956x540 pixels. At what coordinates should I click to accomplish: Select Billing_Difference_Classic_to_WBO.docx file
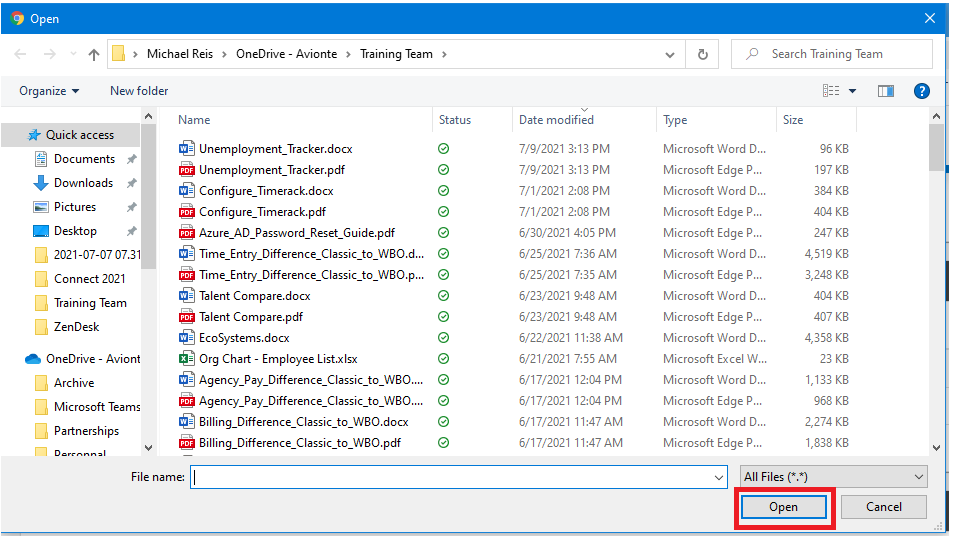point(303,422)
